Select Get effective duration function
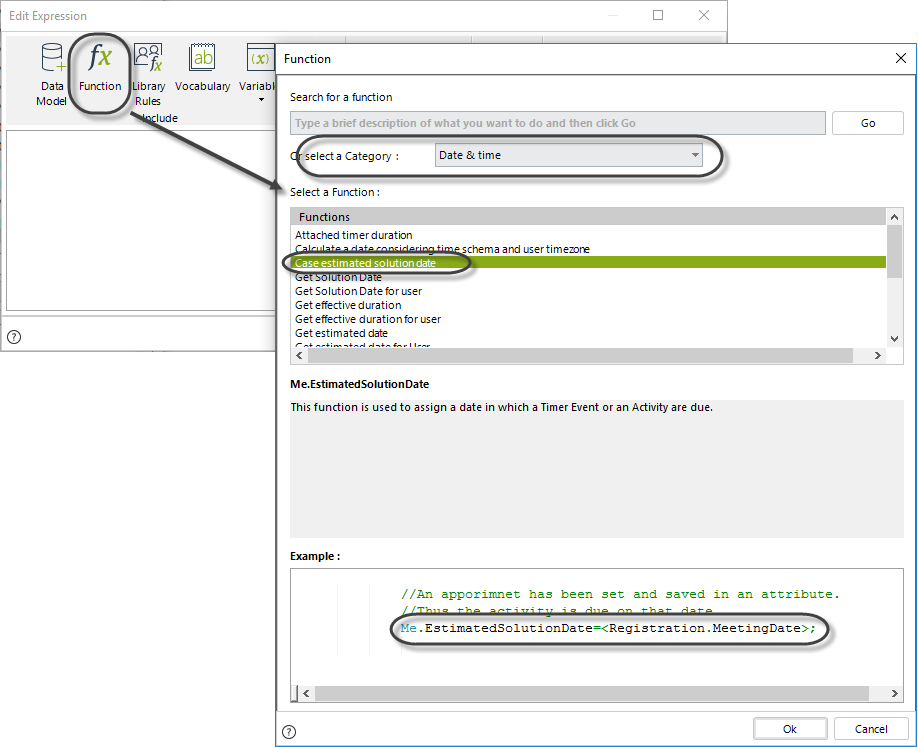 coord(348,305)
